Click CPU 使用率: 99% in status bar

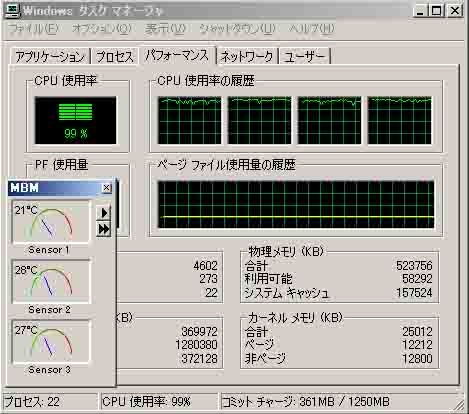point(159,402)
